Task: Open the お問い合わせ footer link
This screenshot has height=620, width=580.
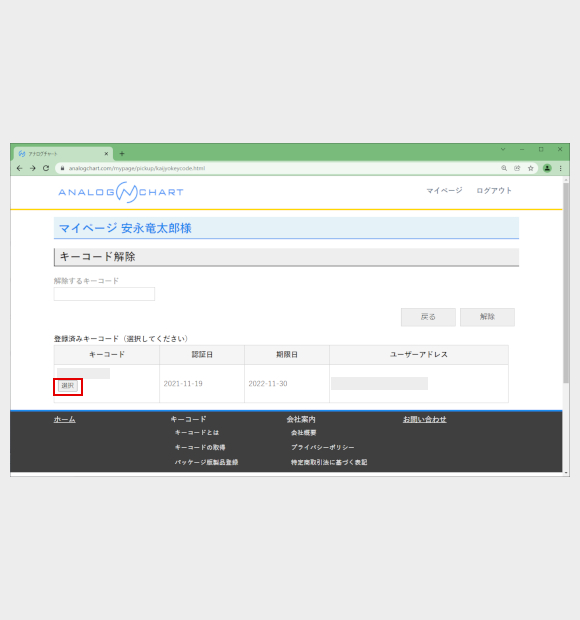Action: 425,420
